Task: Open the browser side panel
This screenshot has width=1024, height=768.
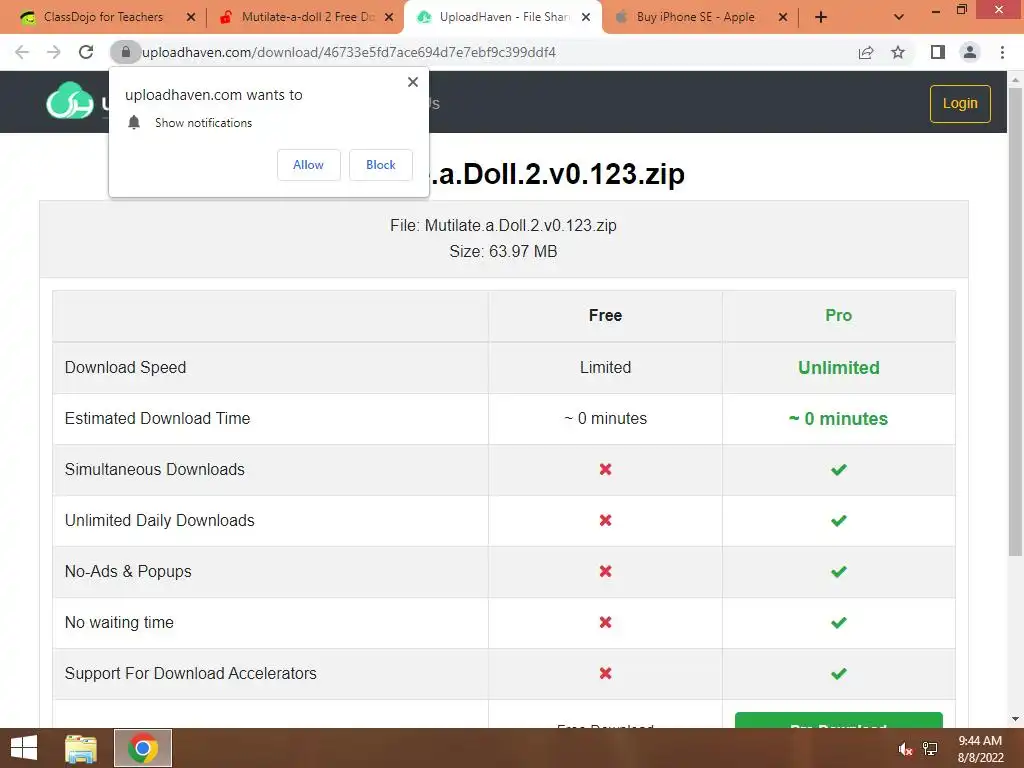Action: pyautogui.click(x=938, y=52)
